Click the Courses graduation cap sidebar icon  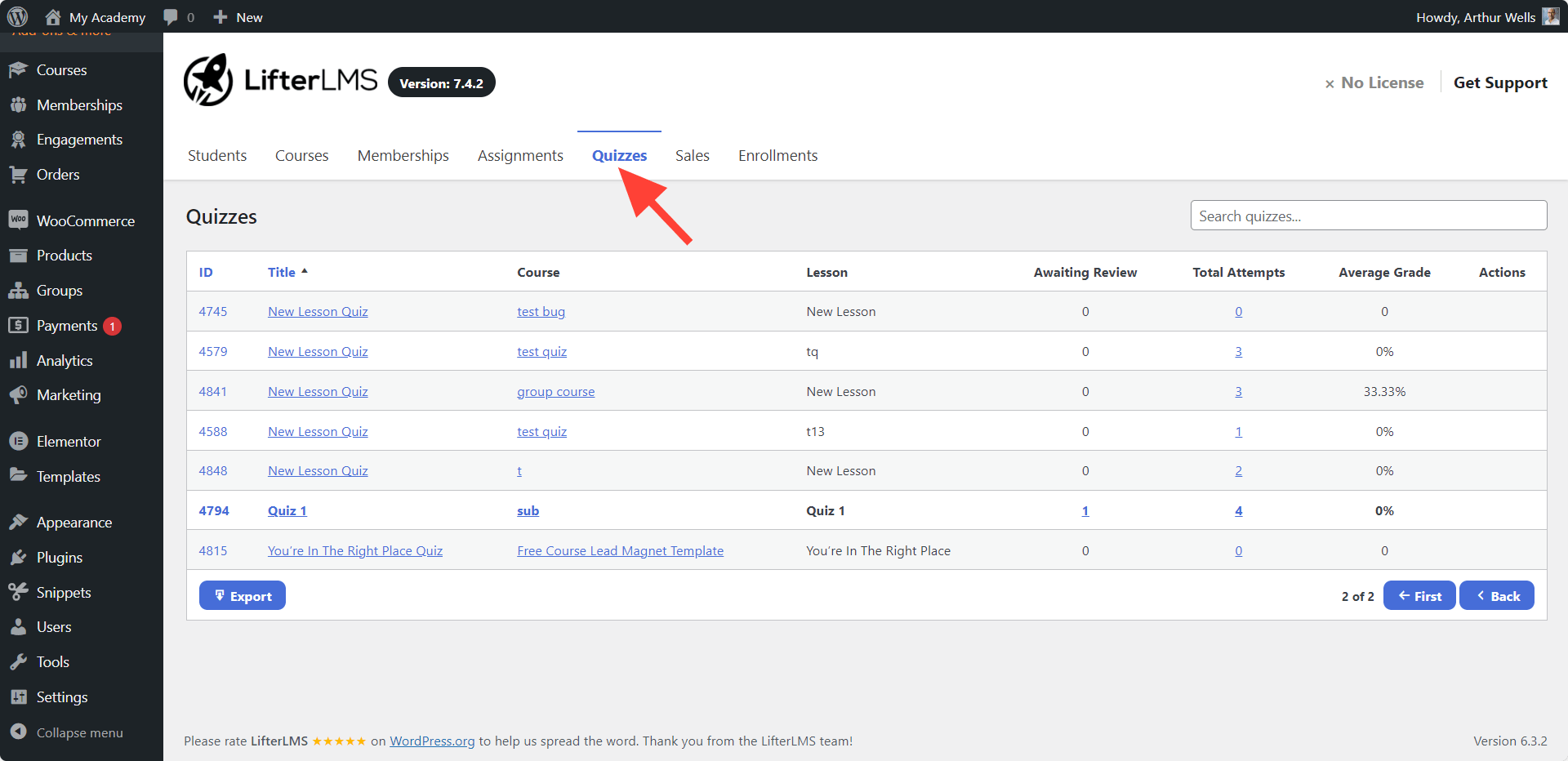point(18,70)
